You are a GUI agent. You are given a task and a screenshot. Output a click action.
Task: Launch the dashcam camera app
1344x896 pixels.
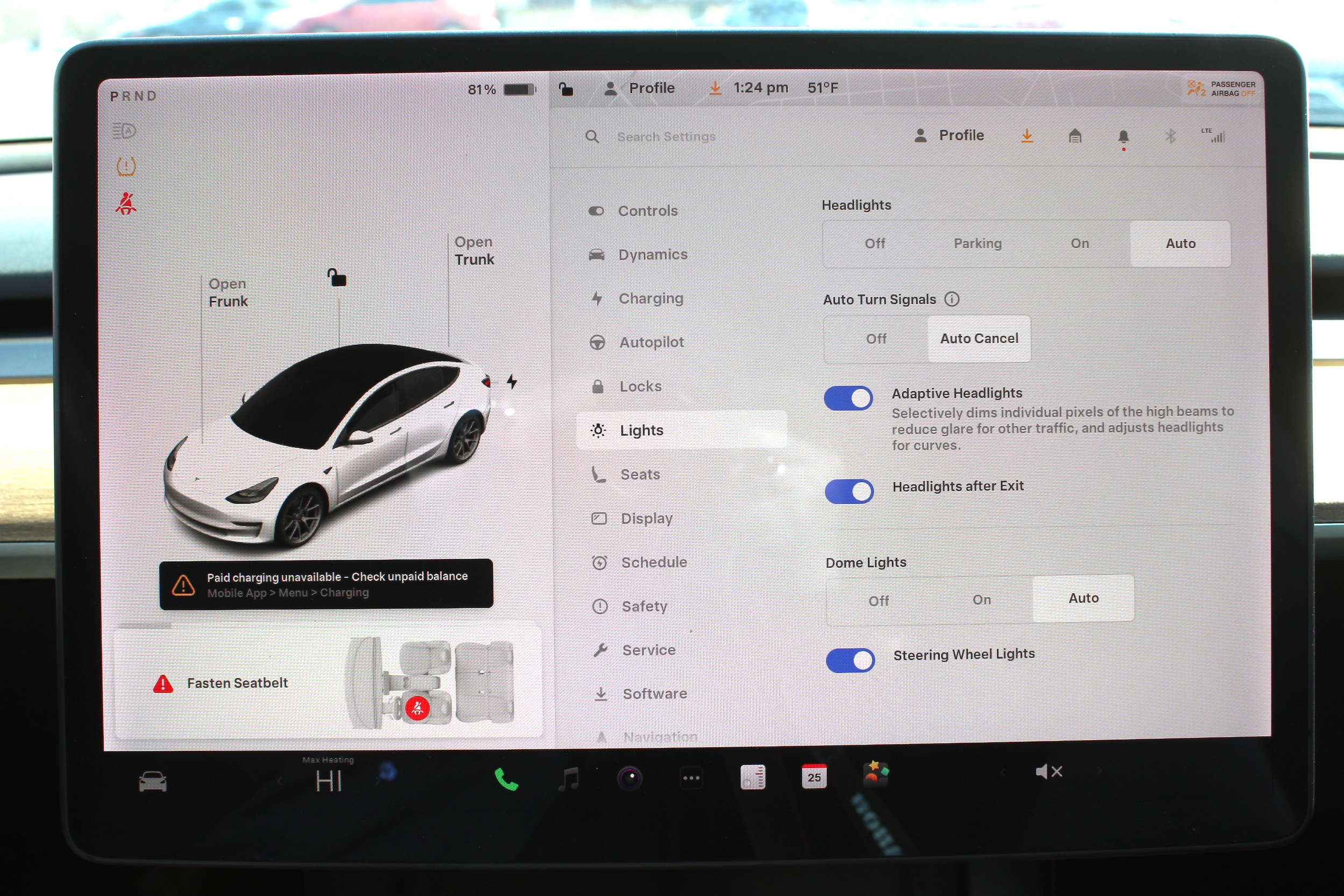pos(630,778)
